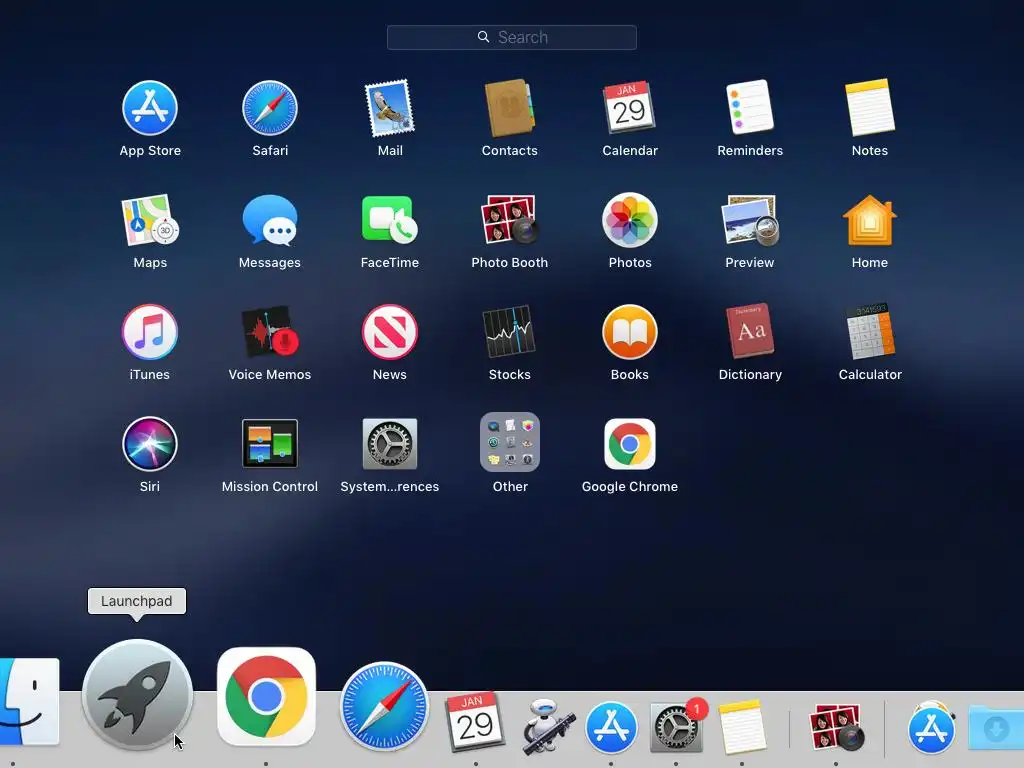The width and height of the screenshot is (1024, 768).
Task: Open Mission Control
Action: click(x=270, y=444)
